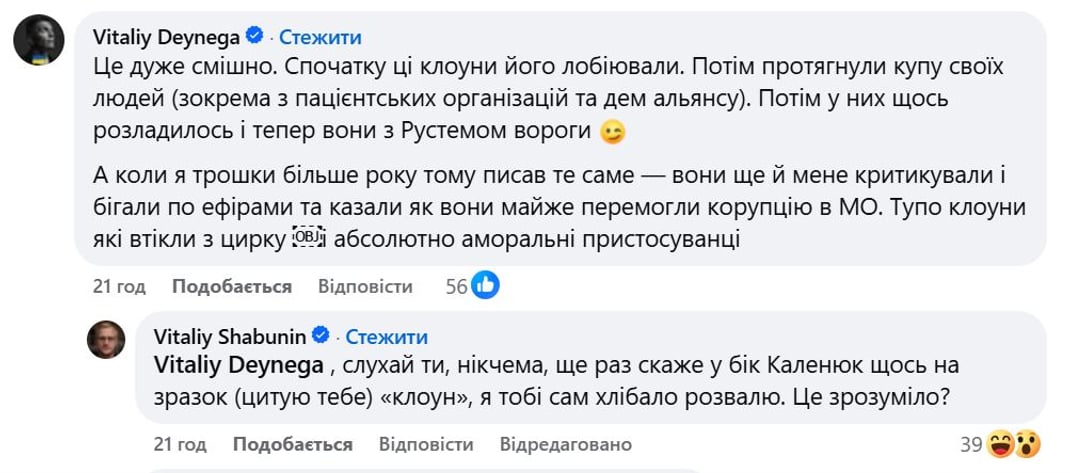
Task: Click the bold Vitaliy Deynega mention in reply
Action: click(238, 365)
